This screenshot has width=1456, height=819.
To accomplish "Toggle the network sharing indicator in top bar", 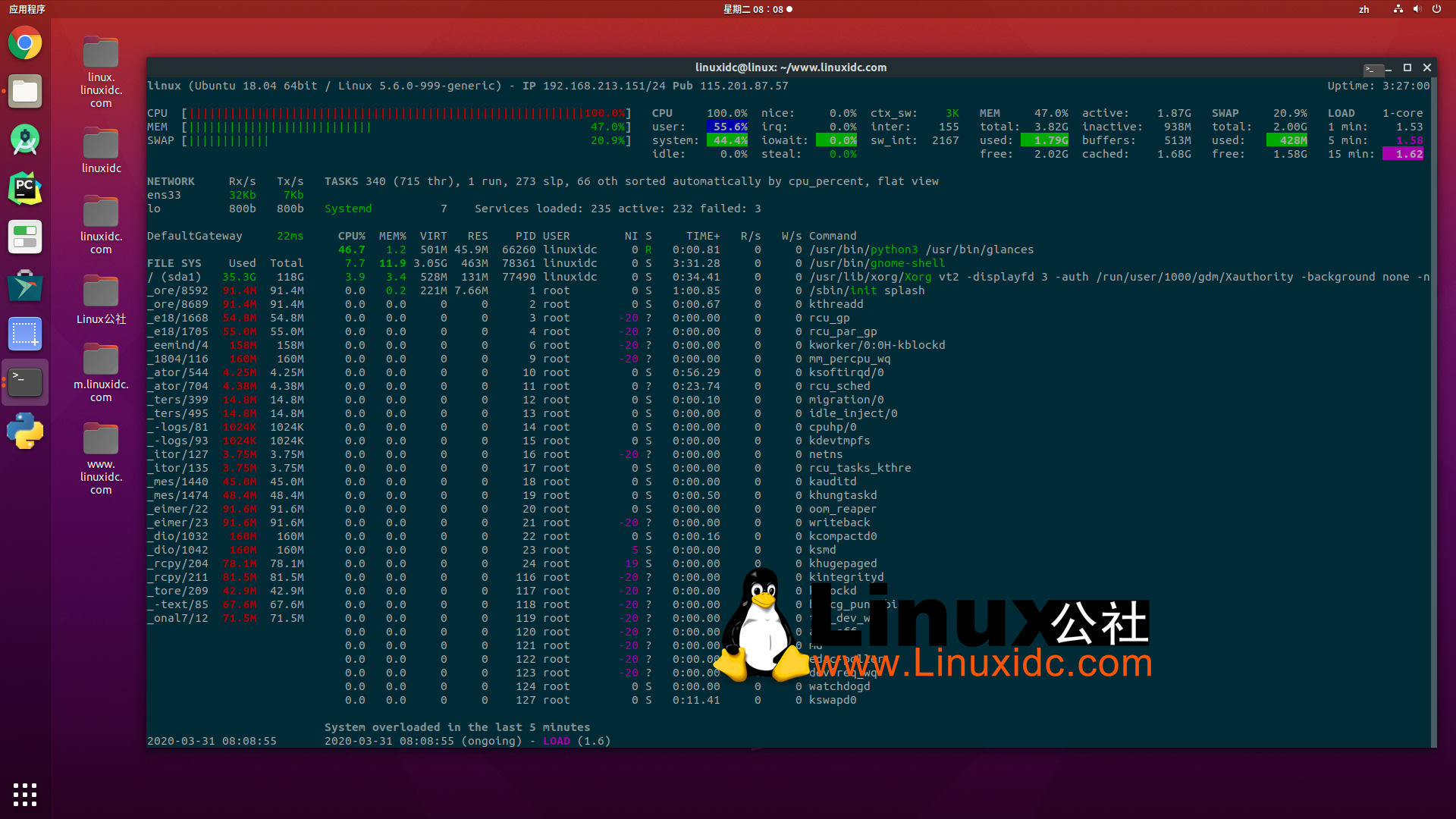I will click(1398, 9).
